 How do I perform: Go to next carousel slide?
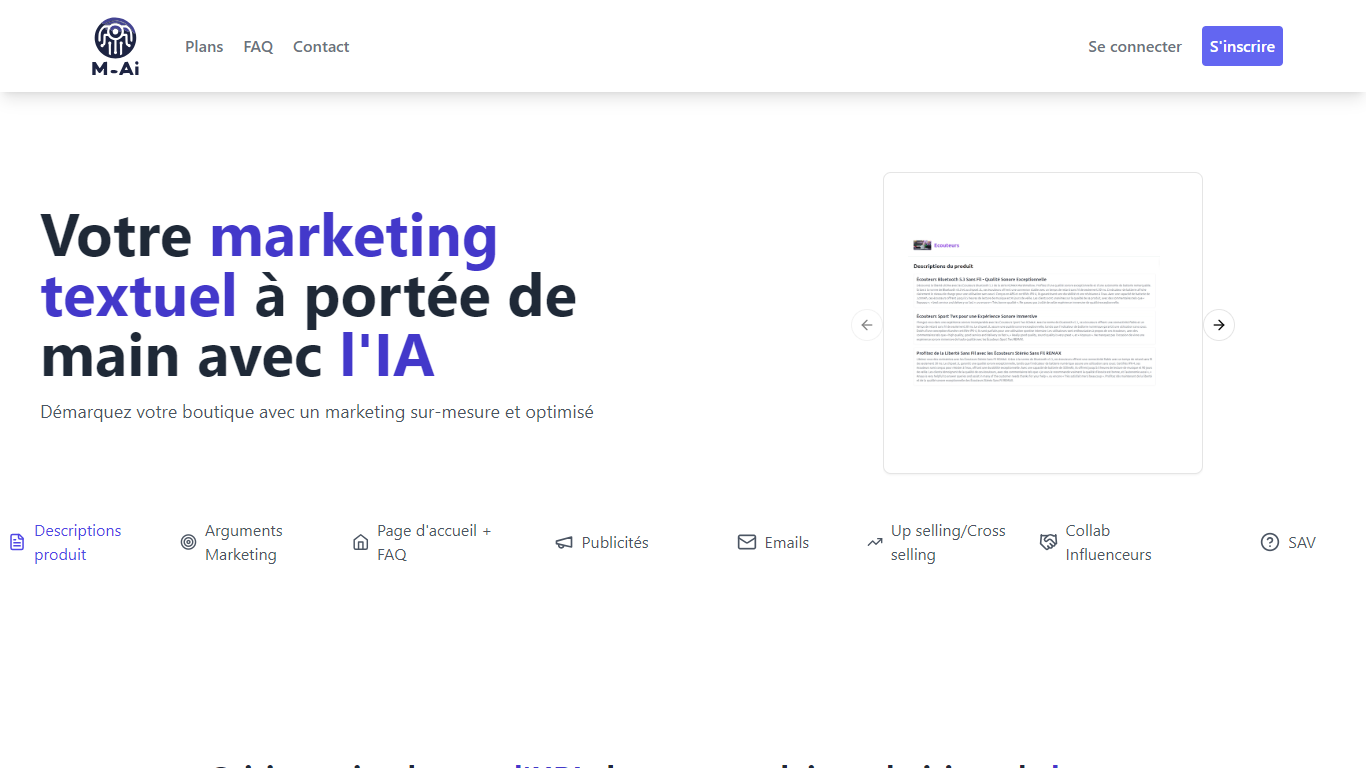coord(1218,325)
